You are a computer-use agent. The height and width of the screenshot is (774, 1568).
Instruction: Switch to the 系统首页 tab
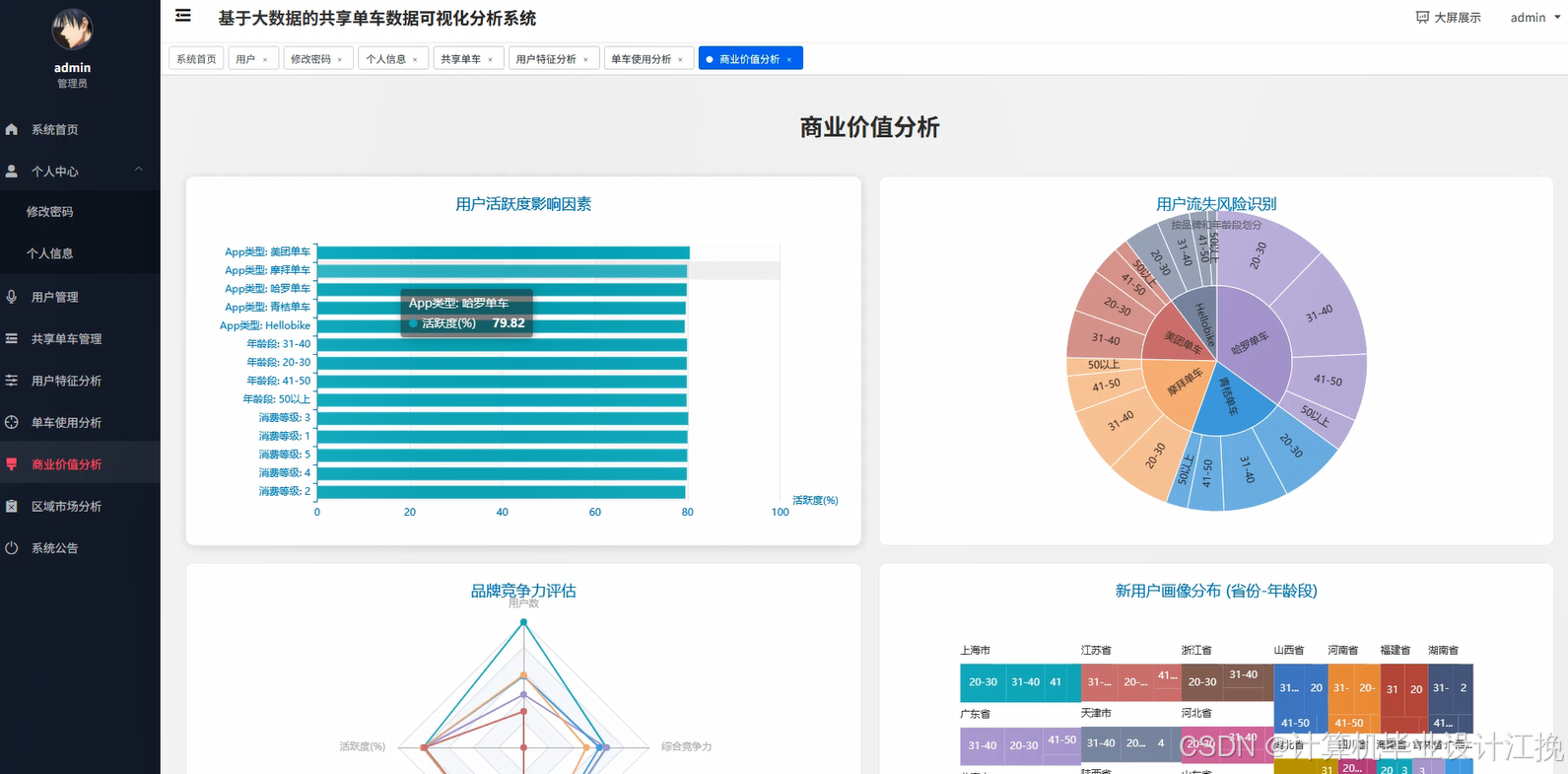pos(196,59)
